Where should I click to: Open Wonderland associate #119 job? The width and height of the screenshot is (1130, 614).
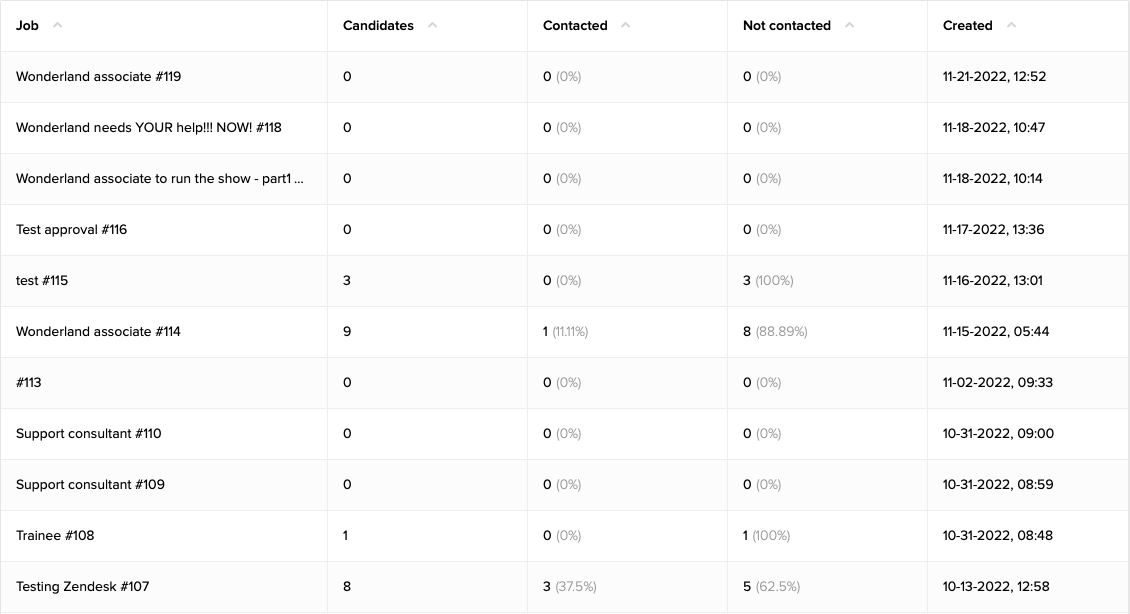click(98, 77)
